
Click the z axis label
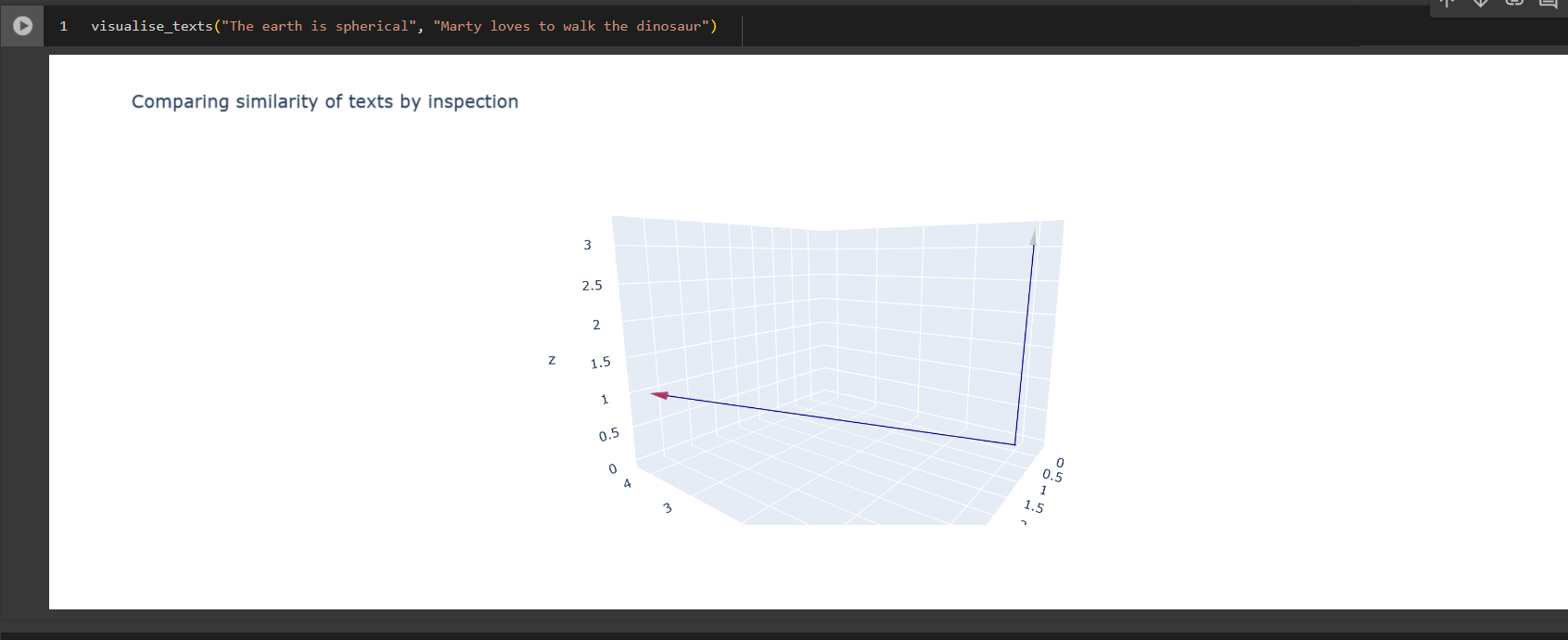tap(552, 360)
